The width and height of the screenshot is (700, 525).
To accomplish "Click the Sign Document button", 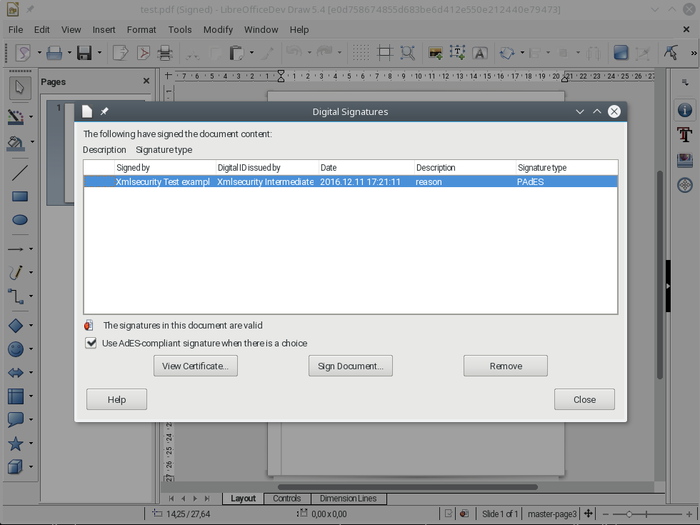I will (x=350, y=366).
